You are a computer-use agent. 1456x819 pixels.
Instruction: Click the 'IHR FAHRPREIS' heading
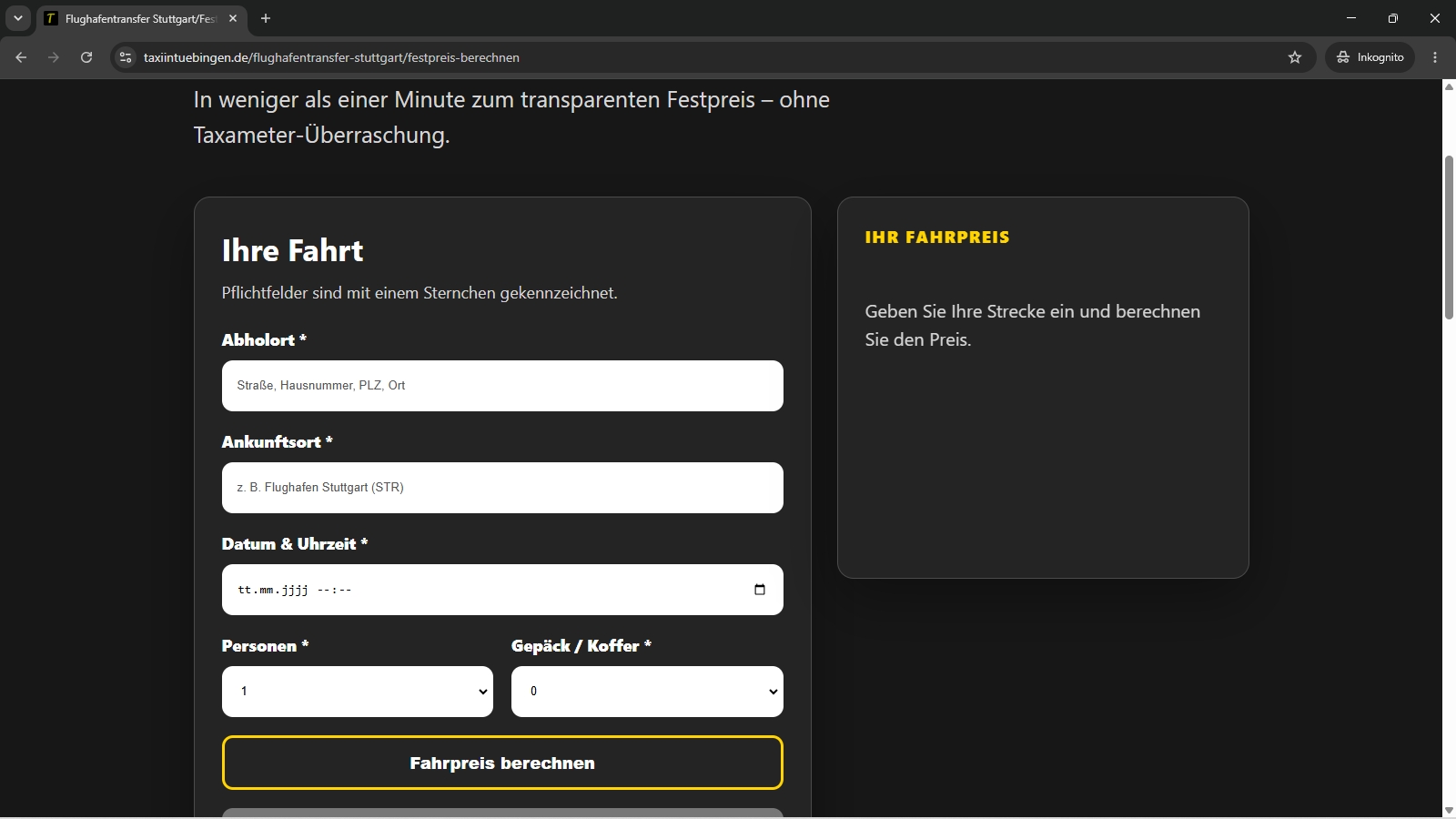pos(937,238)
